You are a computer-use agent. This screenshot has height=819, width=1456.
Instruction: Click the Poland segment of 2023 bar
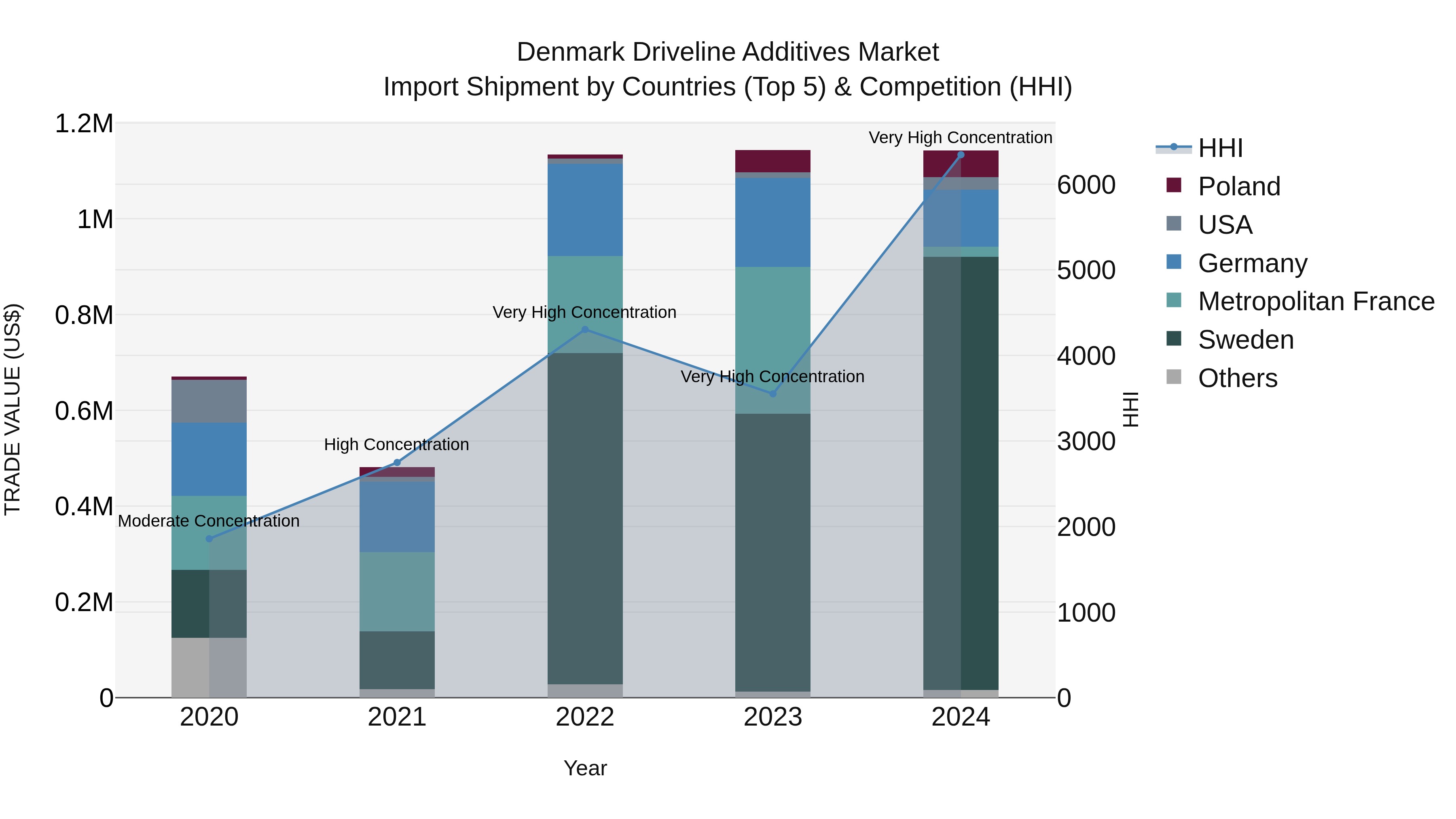pos(772,161)
